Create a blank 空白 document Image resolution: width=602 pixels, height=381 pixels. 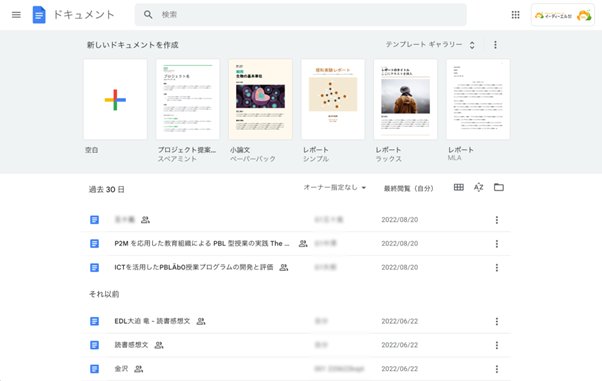(x=115, y=99)
